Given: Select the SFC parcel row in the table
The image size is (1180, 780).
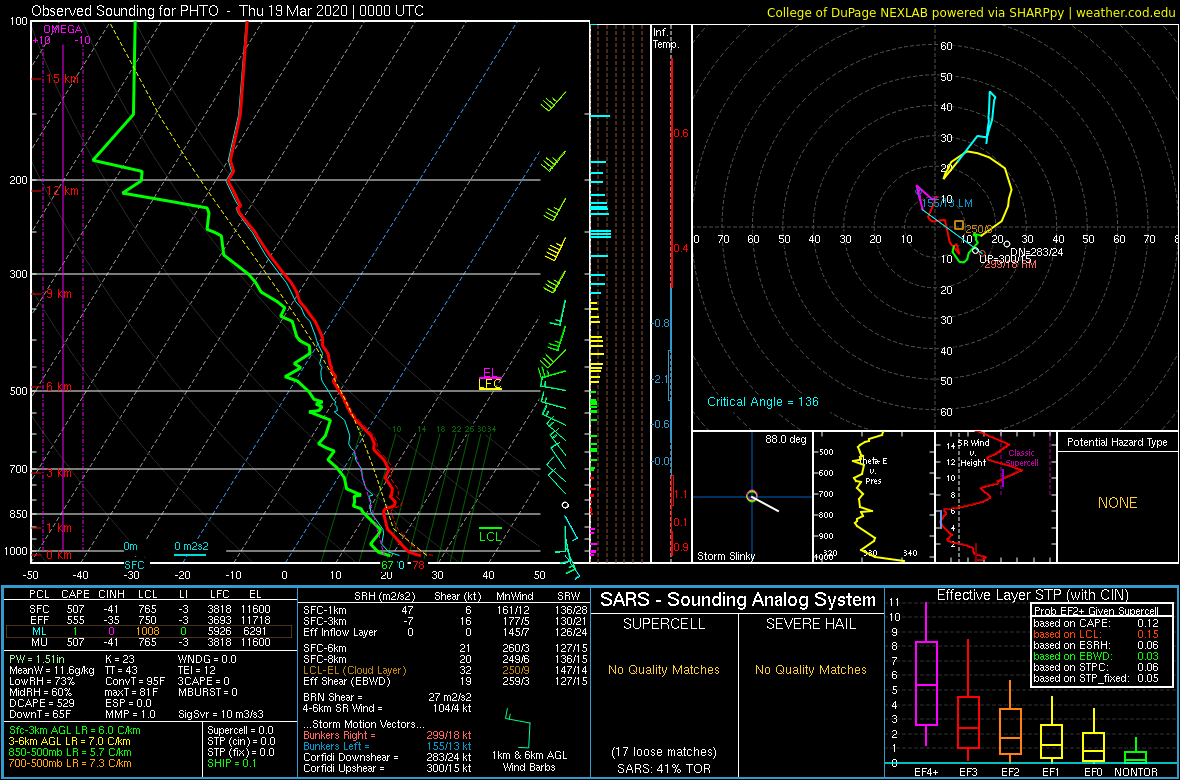Looking at the screenshot, I should coord(148,608).
